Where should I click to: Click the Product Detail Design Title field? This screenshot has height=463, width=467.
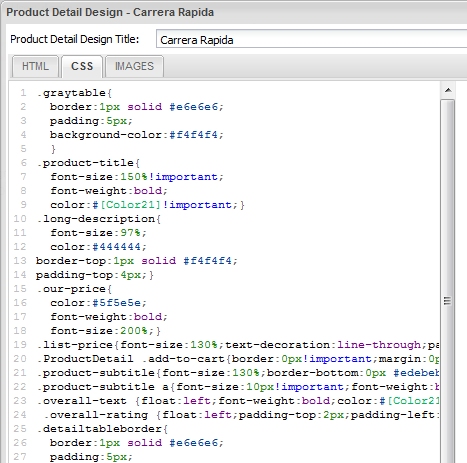311,40
